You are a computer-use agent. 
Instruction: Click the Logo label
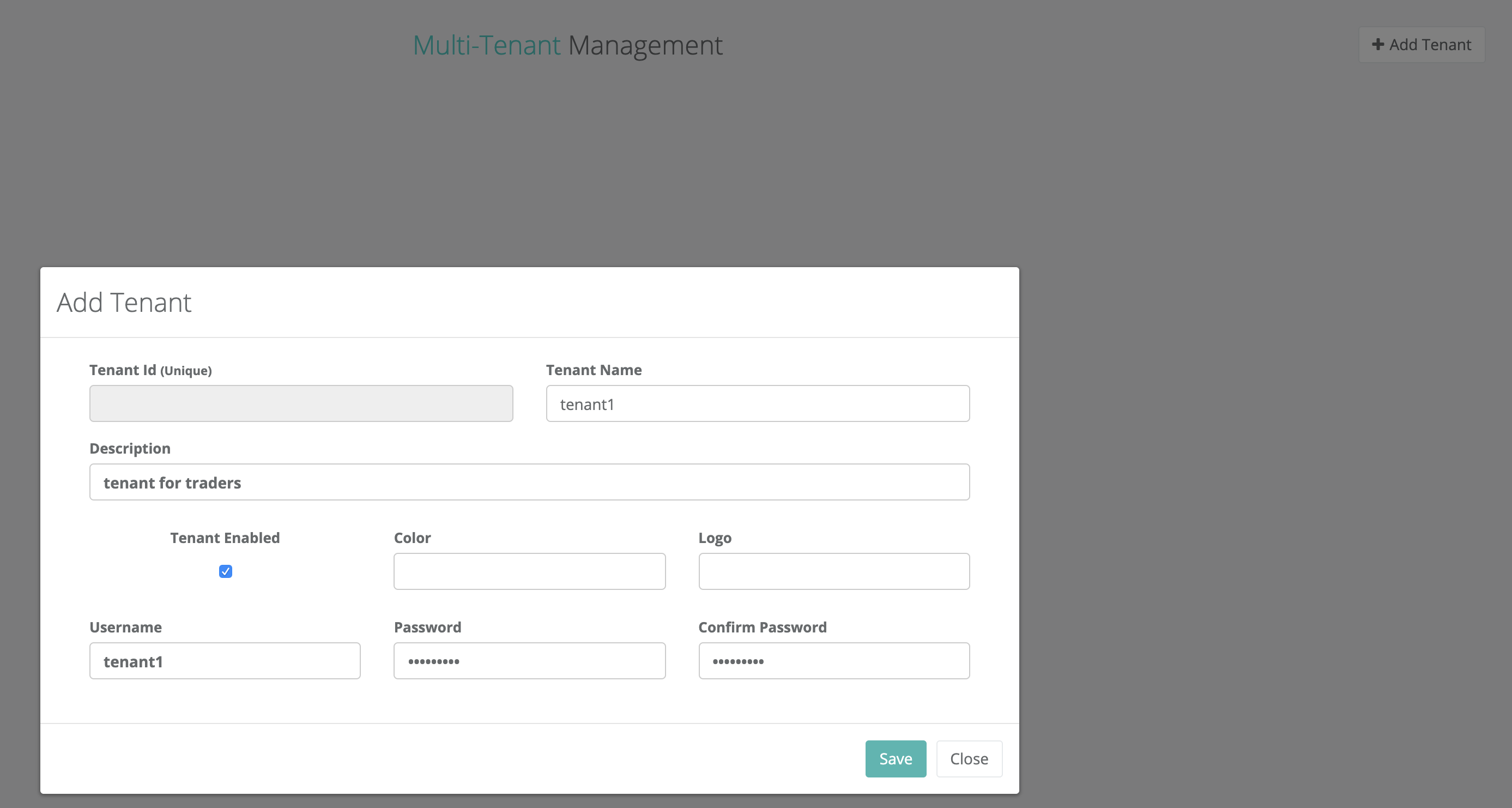pos(715,539)
